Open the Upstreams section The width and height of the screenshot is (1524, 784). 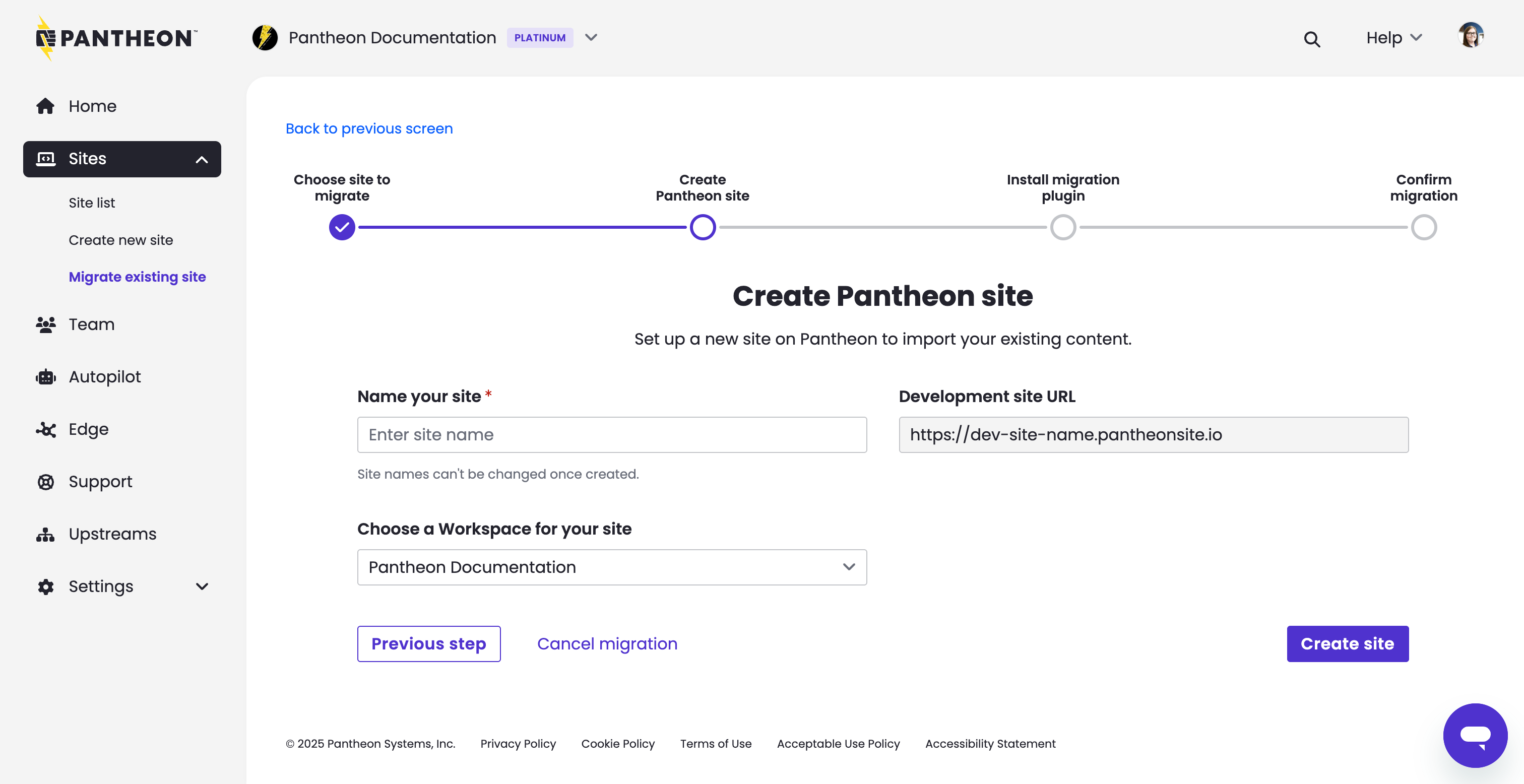pyautogui.click(x=112, y=534)
